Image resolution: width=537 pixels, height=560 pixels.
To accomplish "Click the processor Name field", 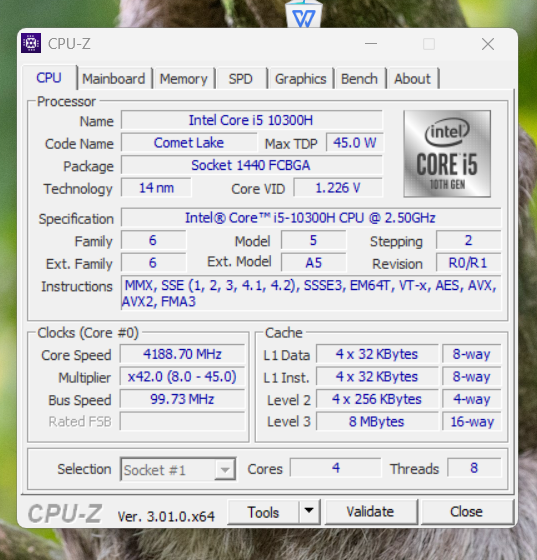I will (x=251, y=120).
